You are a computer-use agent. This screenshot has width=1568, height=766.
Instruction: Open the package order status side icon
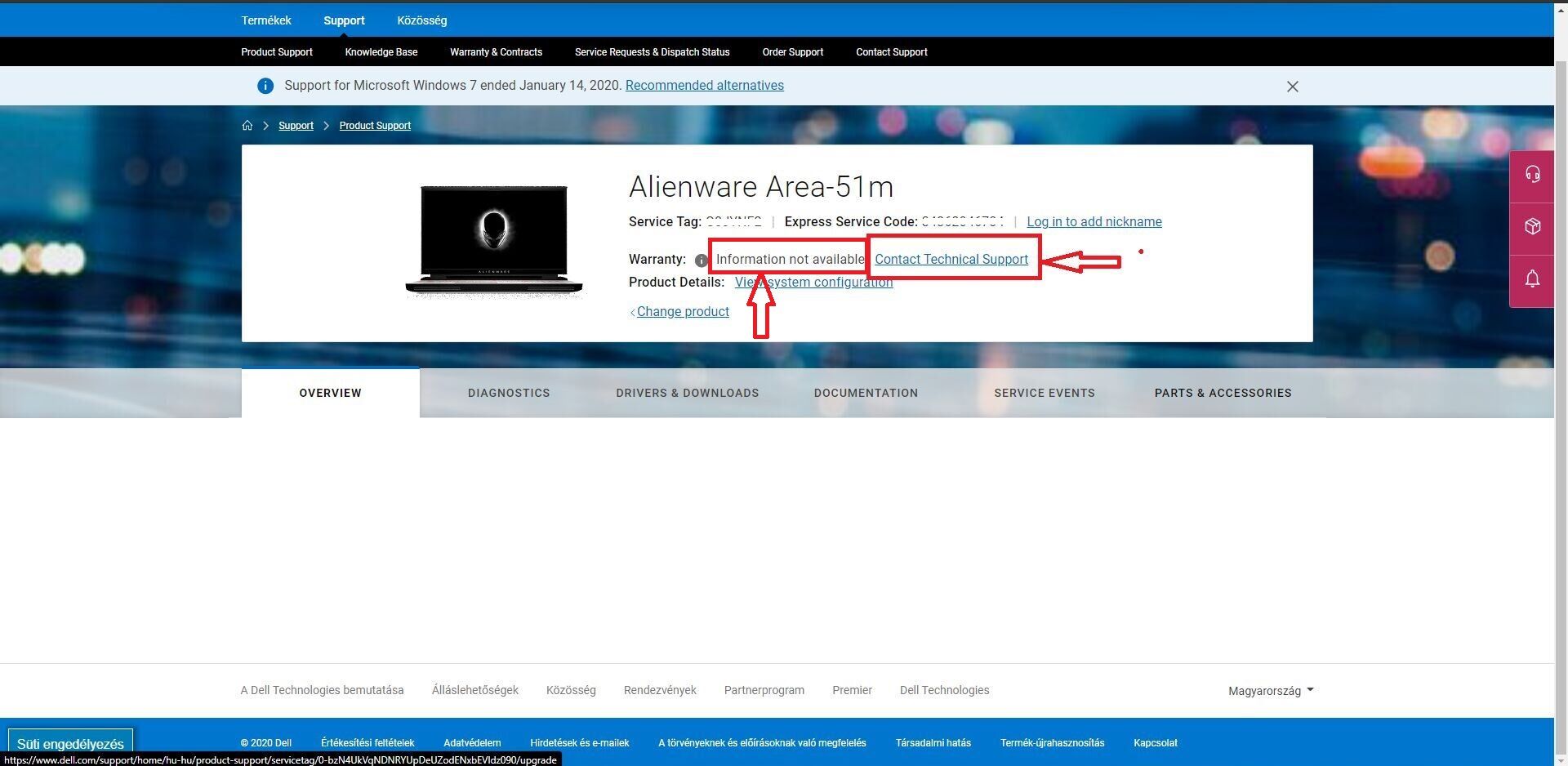[1532, 226]
